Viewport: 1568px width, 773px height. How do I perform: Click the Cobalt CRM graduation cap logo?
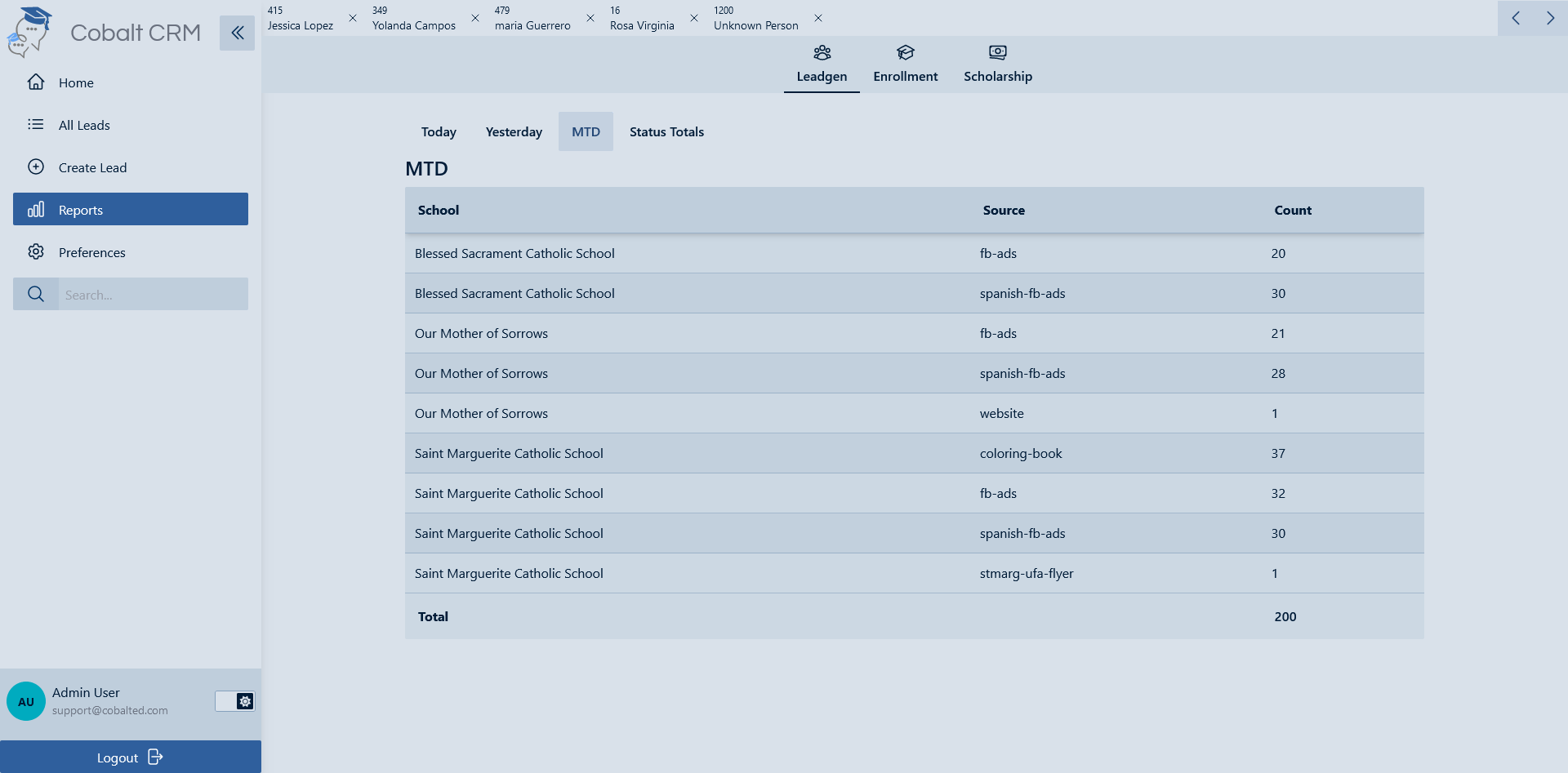click(x=29, y=33)
